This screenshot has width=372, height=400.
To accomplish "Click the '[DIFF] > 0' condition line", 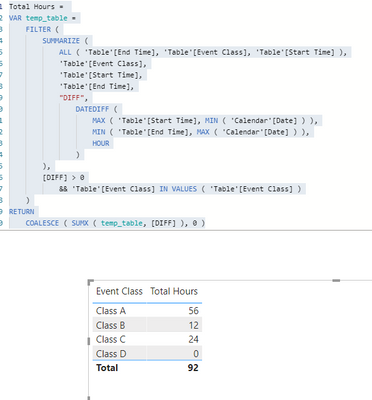I will tap(63, 177).
